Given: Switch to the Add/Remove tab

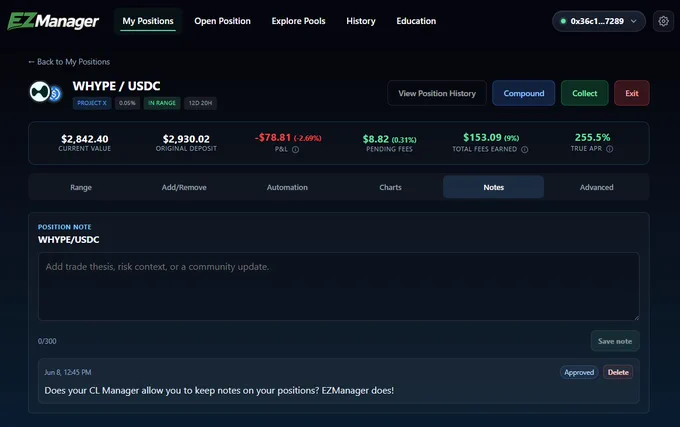Looking at the screenshot, I should (184, 187).
